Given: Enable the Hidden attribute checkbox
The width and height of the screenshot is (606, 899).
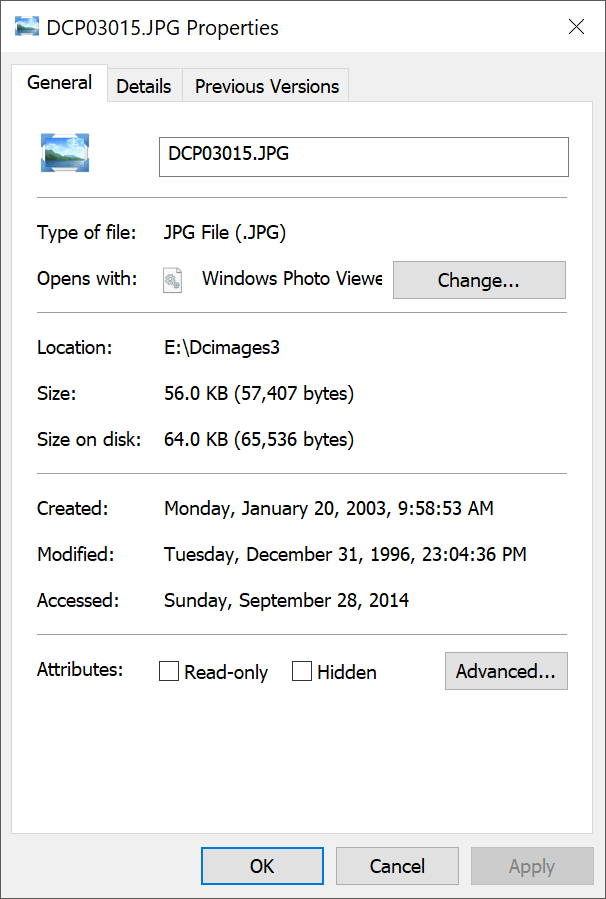Looking at the screenshot, I should pos(302,671).
